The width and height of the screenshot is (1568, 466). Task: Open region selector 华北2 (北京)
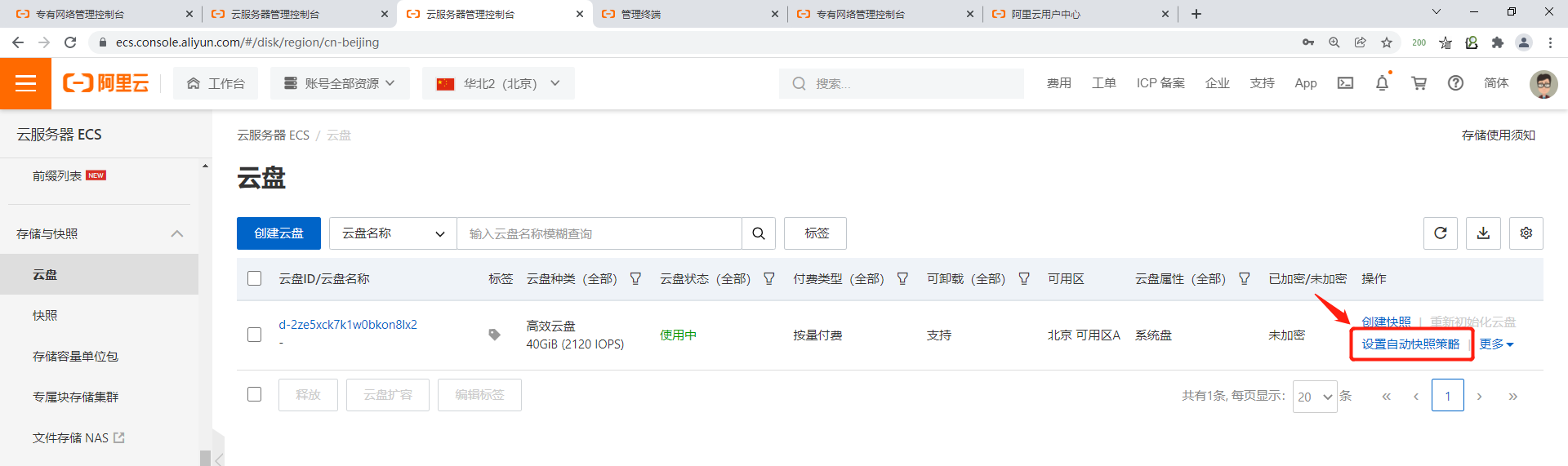[498, 83]
